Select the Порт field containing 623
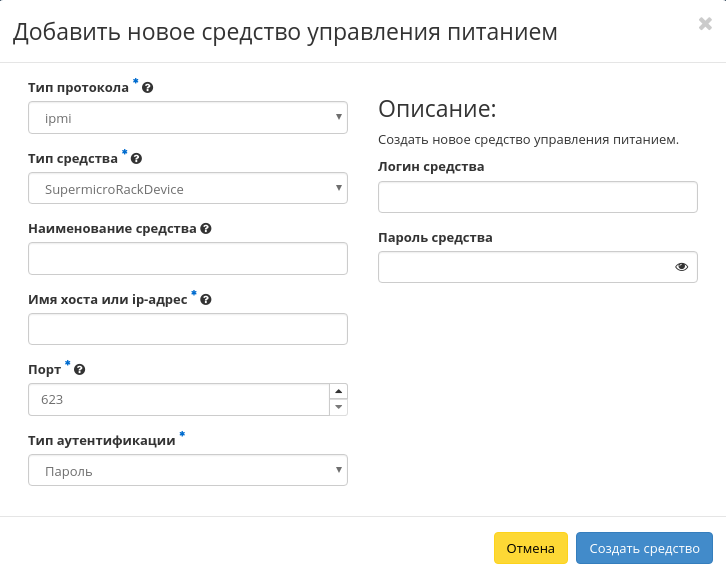The height and width of the screenshot is (575, 726). tap(178, 399)
